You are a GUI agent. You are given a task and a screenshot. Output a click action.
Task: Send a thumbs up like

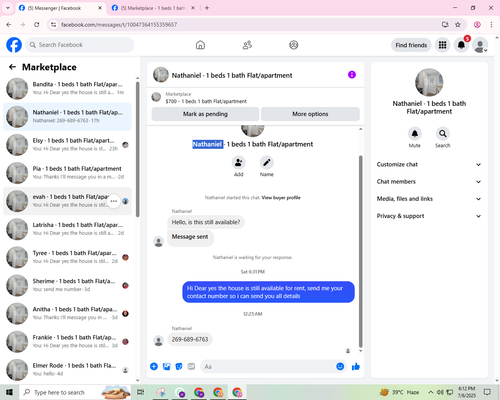(356, 367)
